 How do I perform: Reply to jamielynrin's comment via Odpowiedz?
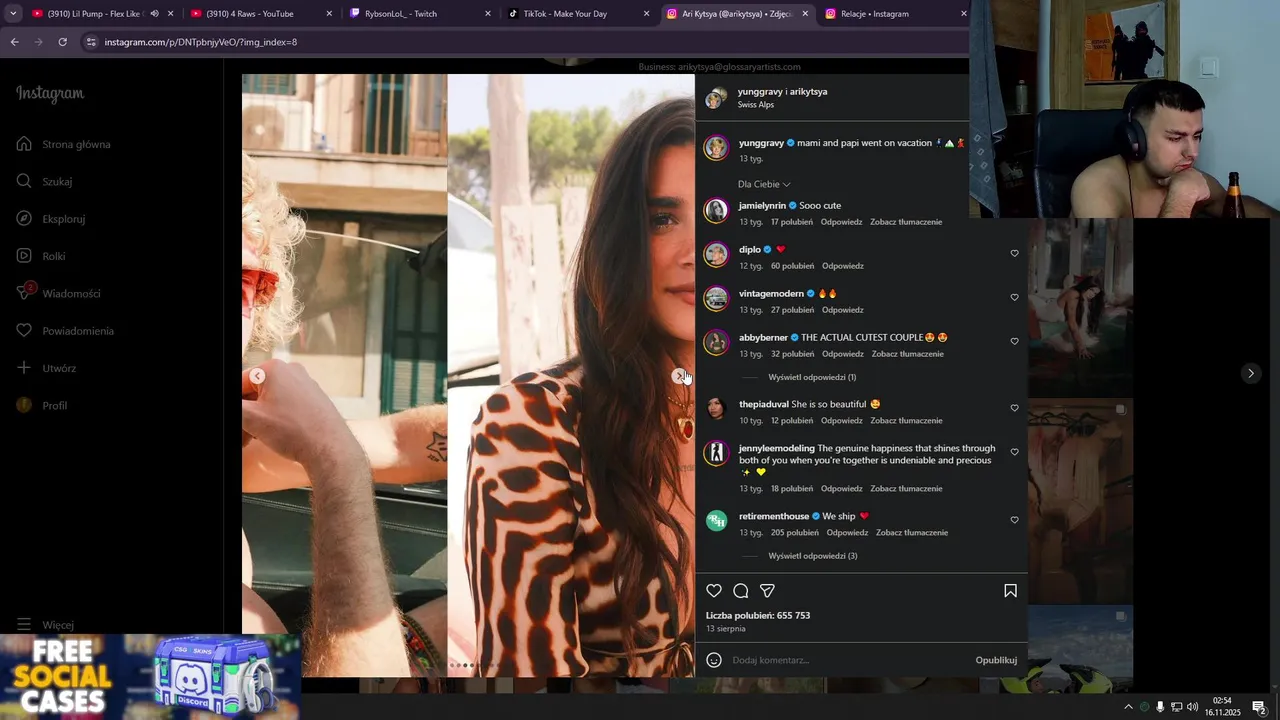click(x=841, y=222)
